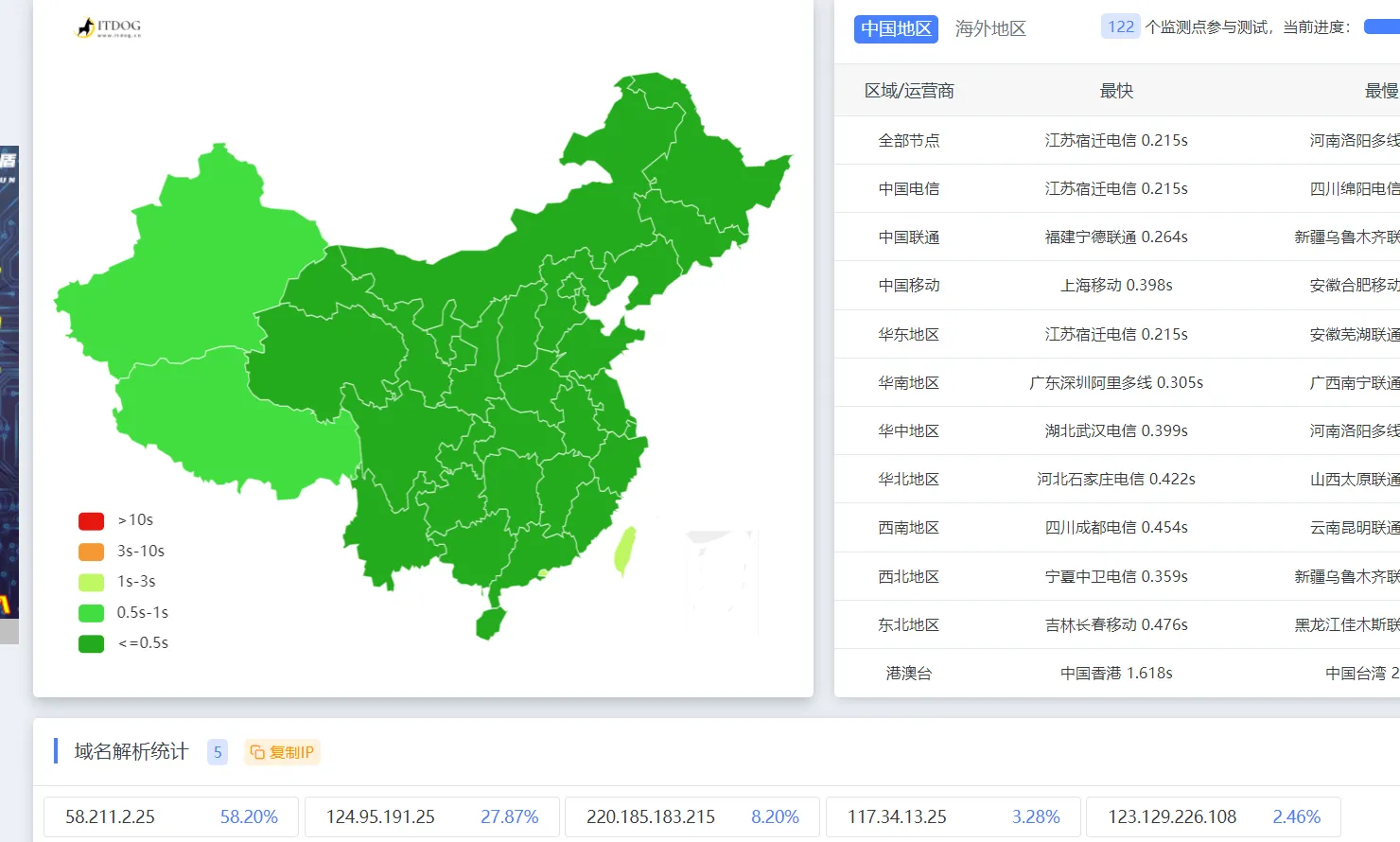Switch to the 海外地区 tab

(x=989, y=28)
